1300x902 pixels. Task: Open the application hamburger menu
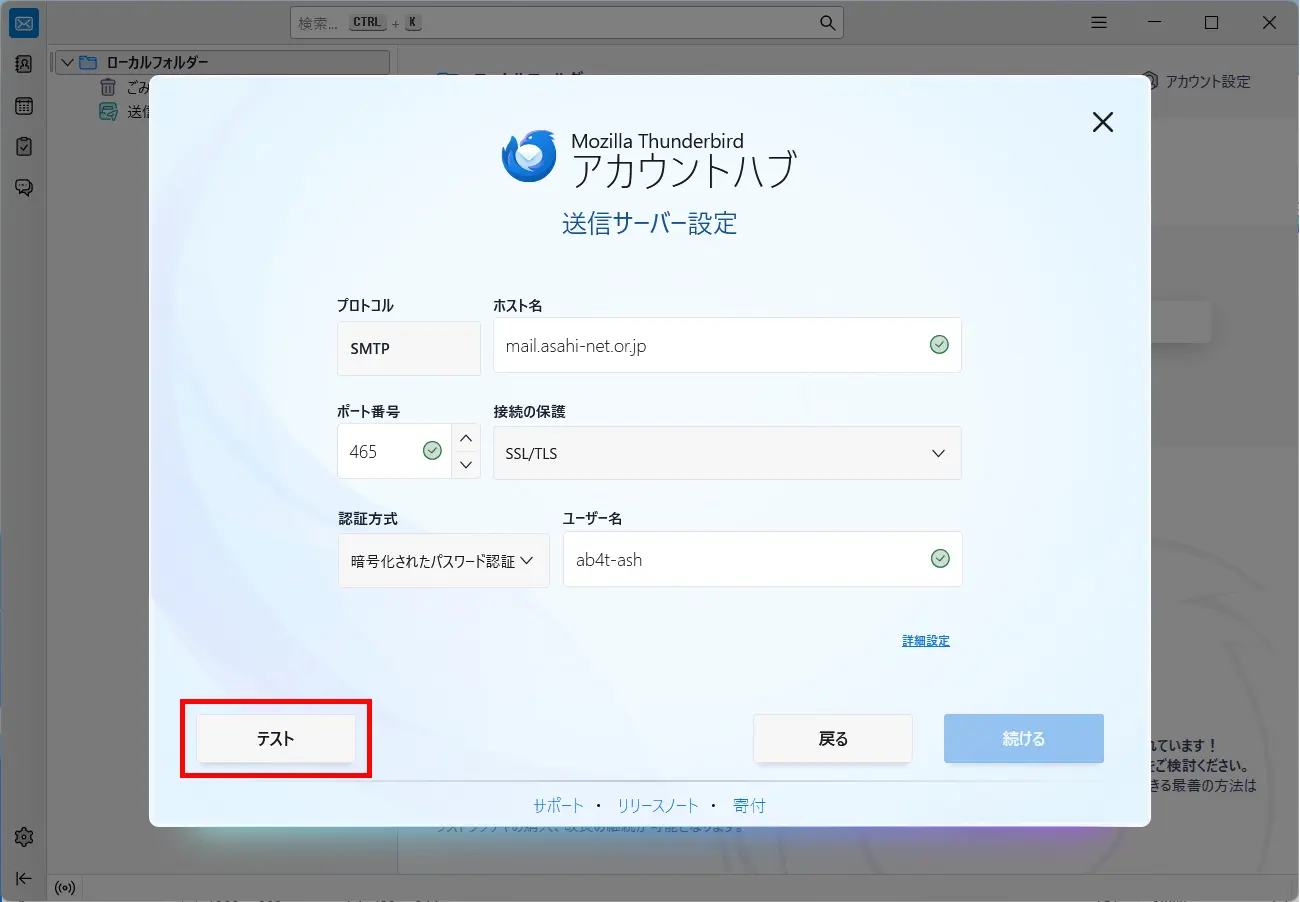[x=1098, y=22]
